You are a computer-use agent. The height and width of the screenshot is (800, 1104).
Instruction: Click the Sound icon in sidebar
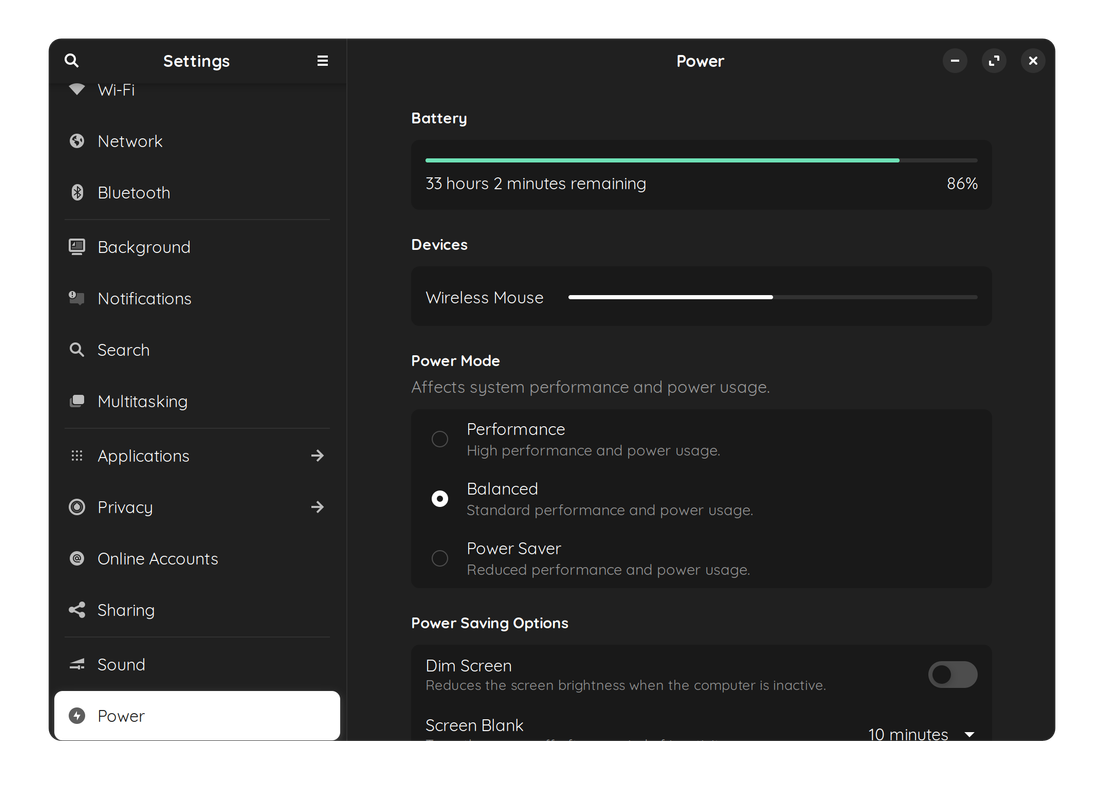[77, 664]
